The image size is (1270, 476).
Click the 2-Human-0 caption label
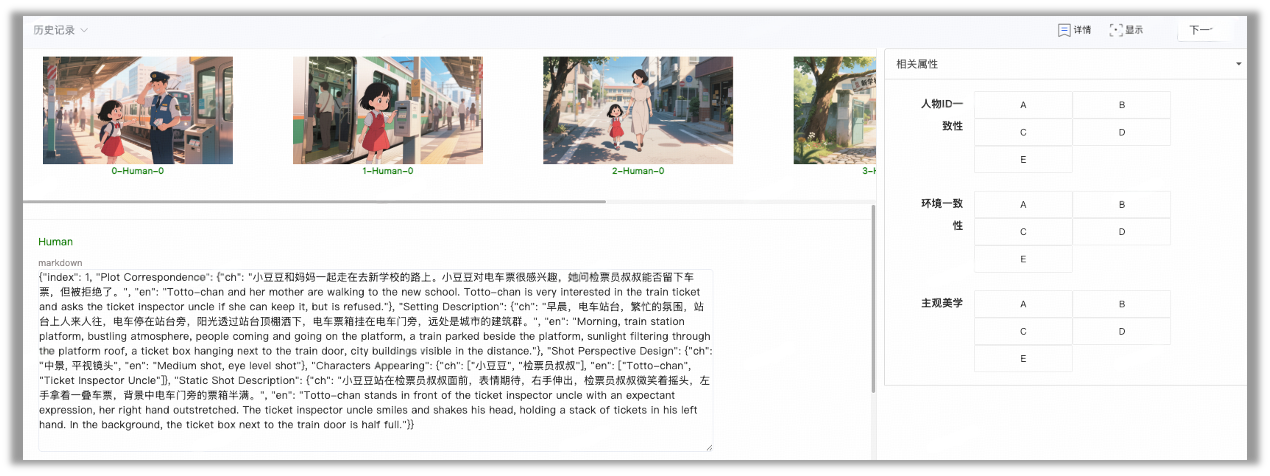[638, 171]
